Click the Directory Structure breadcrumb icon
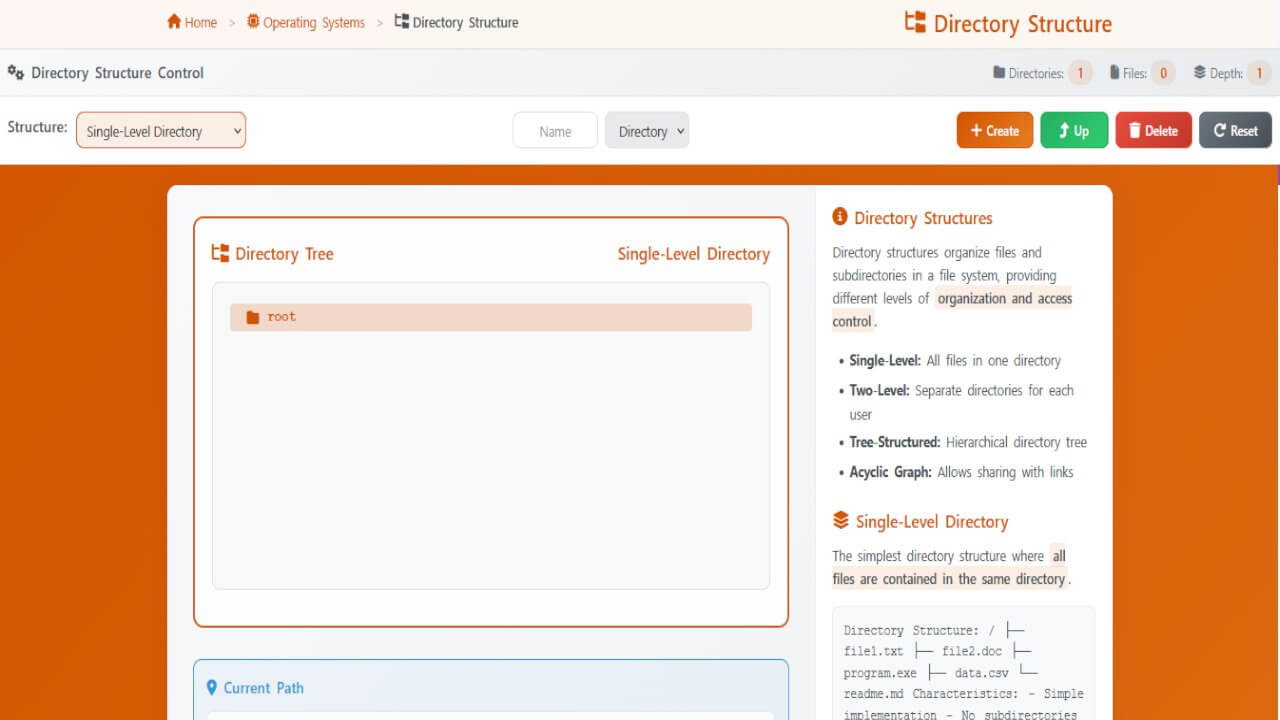 [402, 22]
